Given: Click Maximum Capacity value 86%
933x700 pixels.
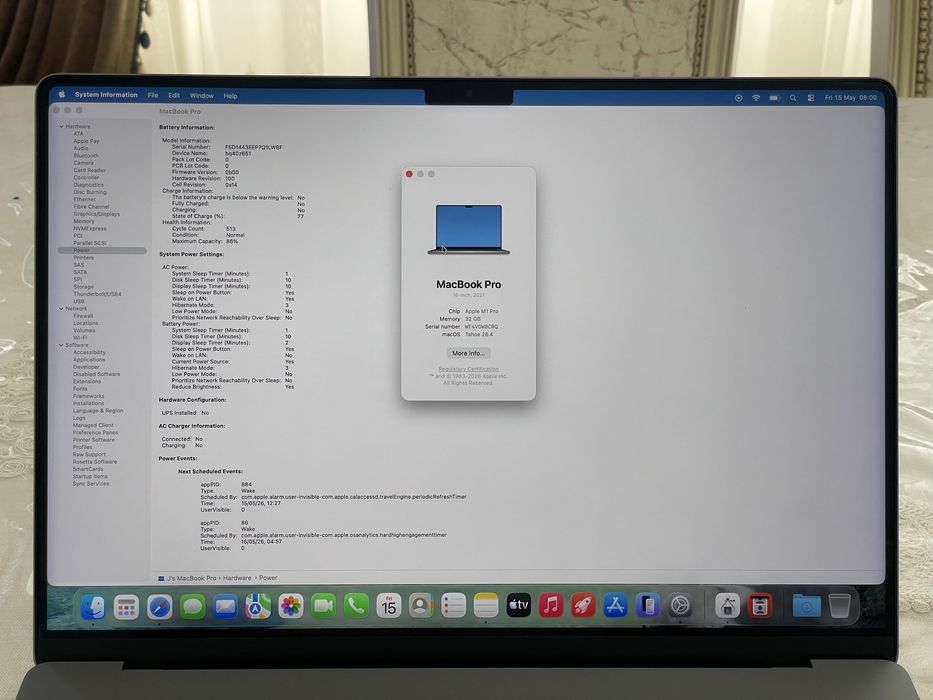Looking at the screenshot, I should coord(232,241).
